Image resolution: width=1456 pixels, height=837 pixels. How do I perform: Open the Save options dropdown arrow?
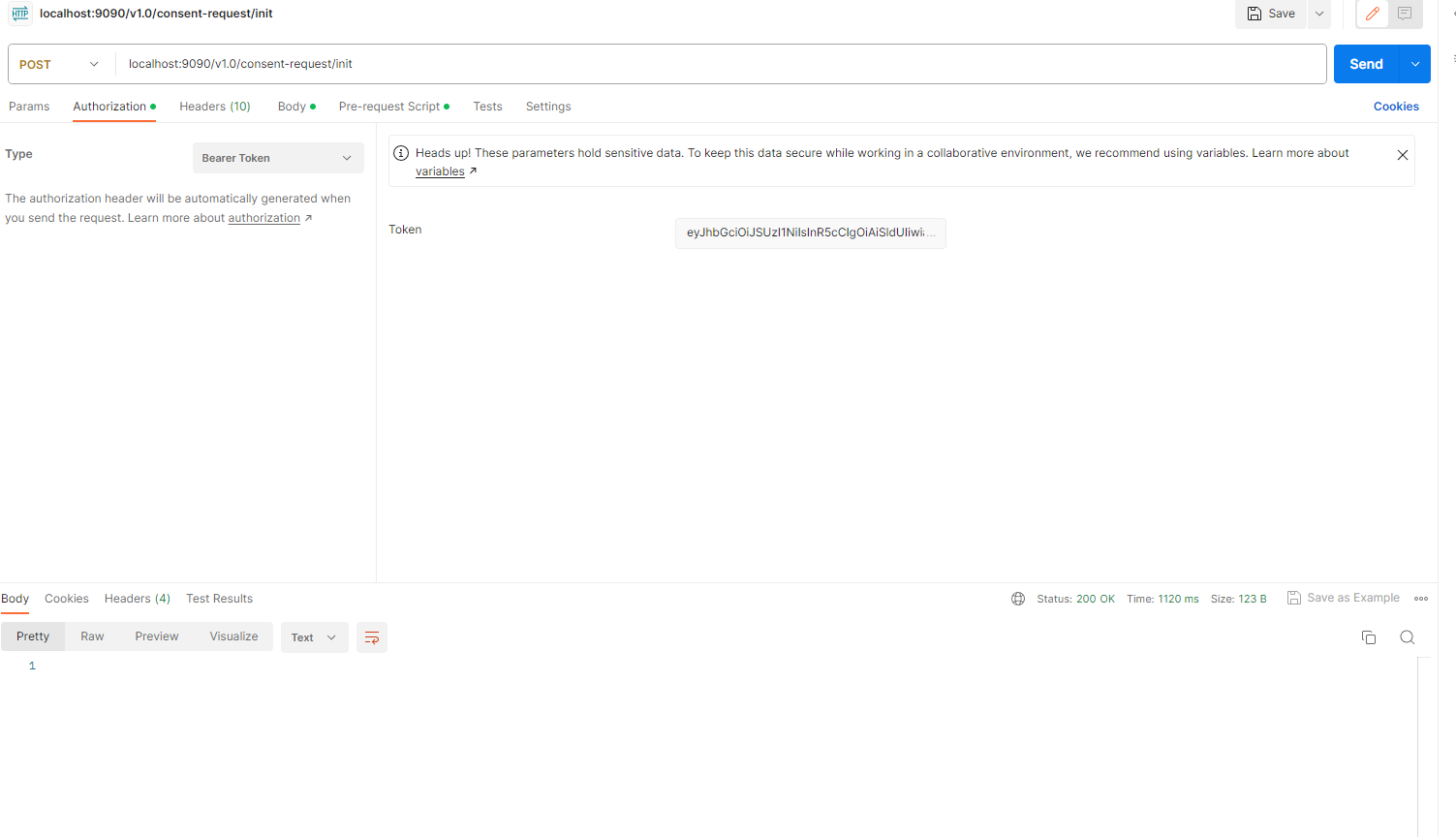click(x=1319, y=14)
